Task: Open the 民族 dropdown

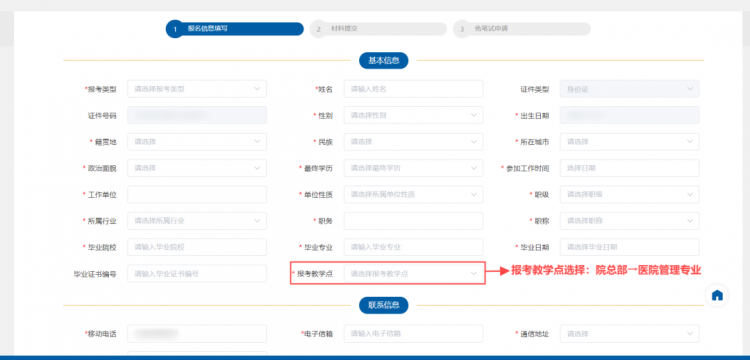Action: pyautogui.click(x=413, y=142)
